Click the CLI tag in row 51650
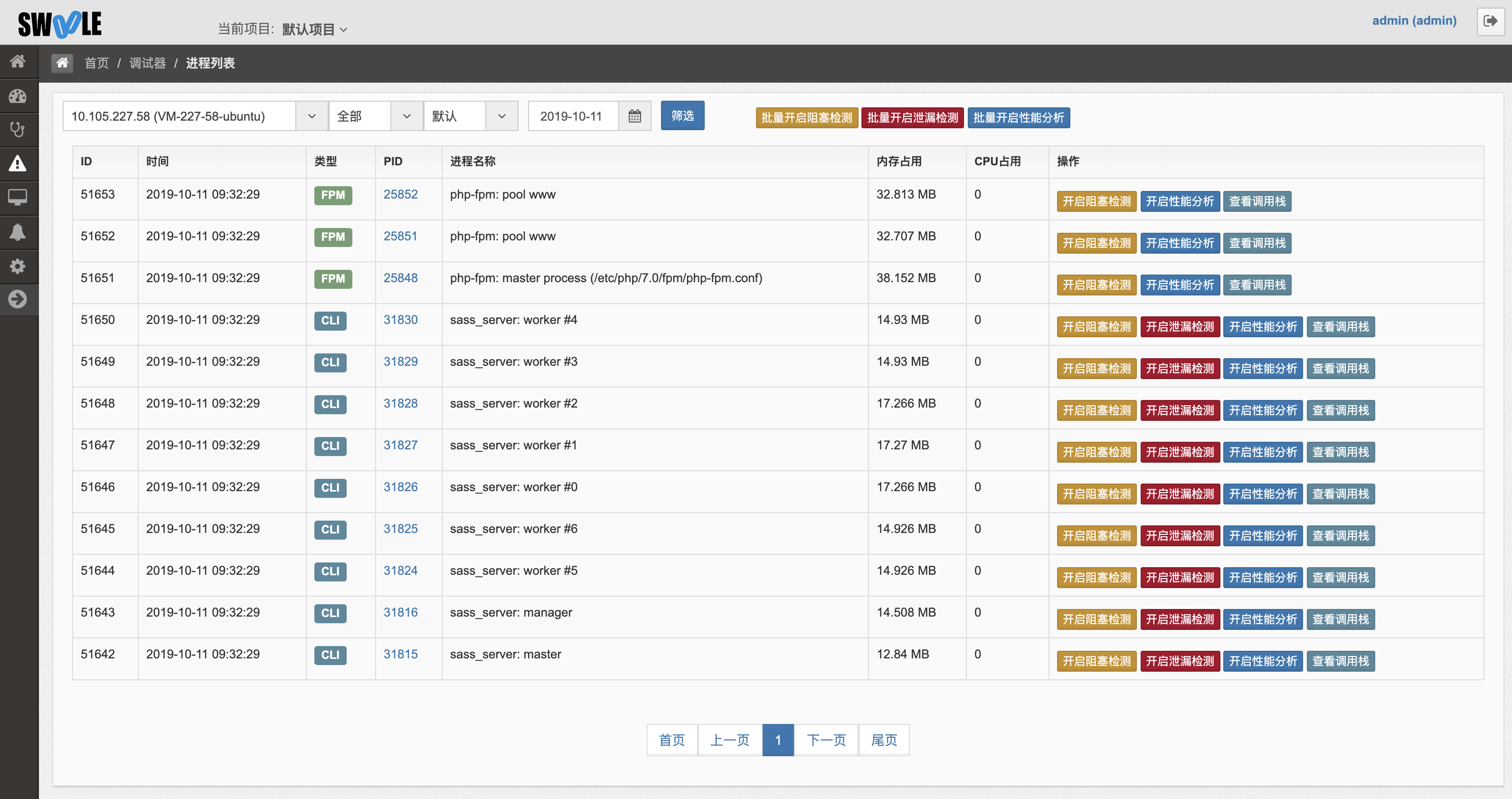 click(x=330, y=321)
